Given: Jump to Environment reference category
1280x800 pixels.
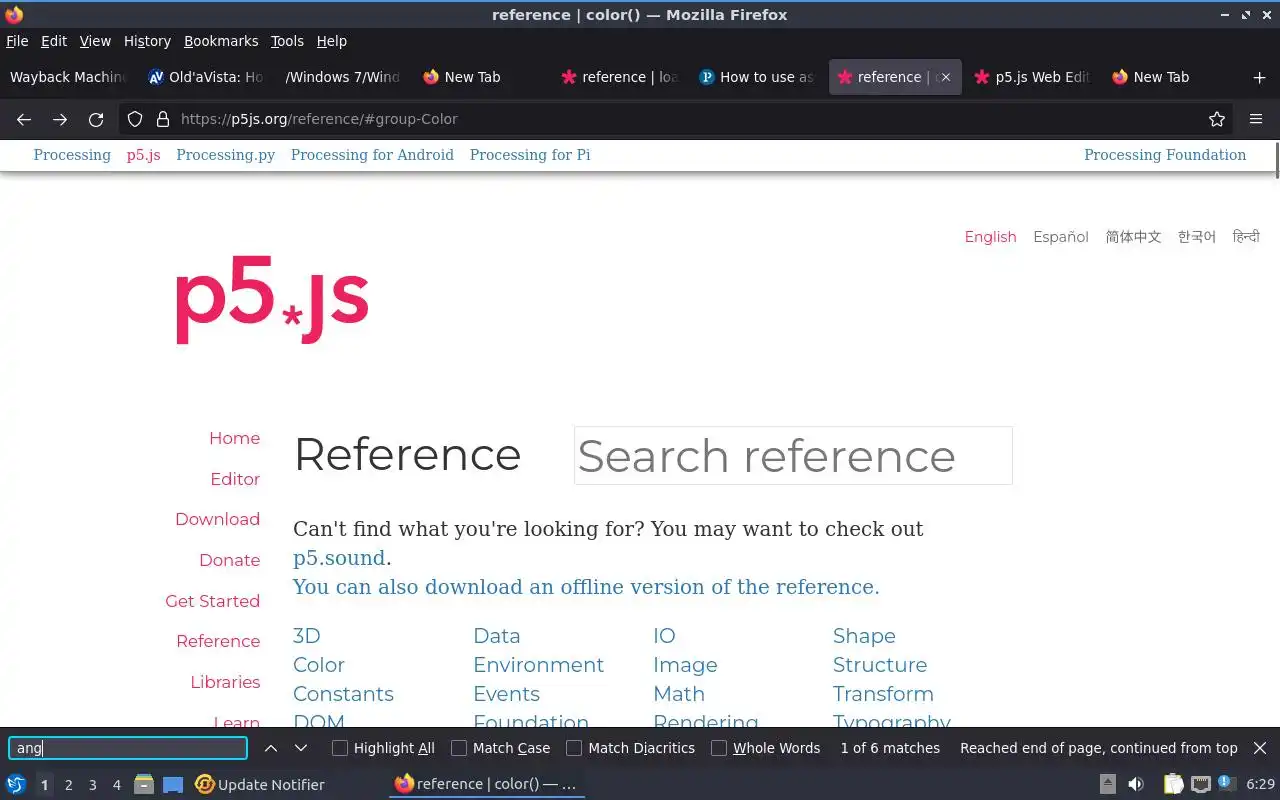Looking at the screenshot, I should point(538,665).
